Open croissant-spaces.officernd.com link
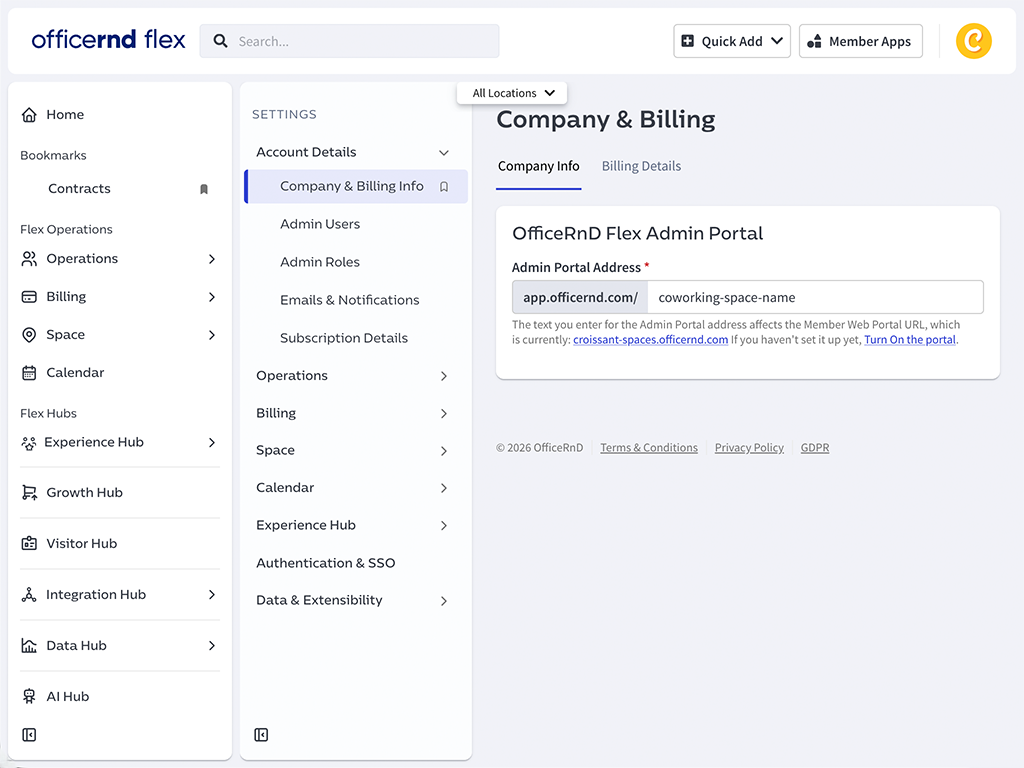The height and width of the screenshot is (768, 1024). click(650, 340)
